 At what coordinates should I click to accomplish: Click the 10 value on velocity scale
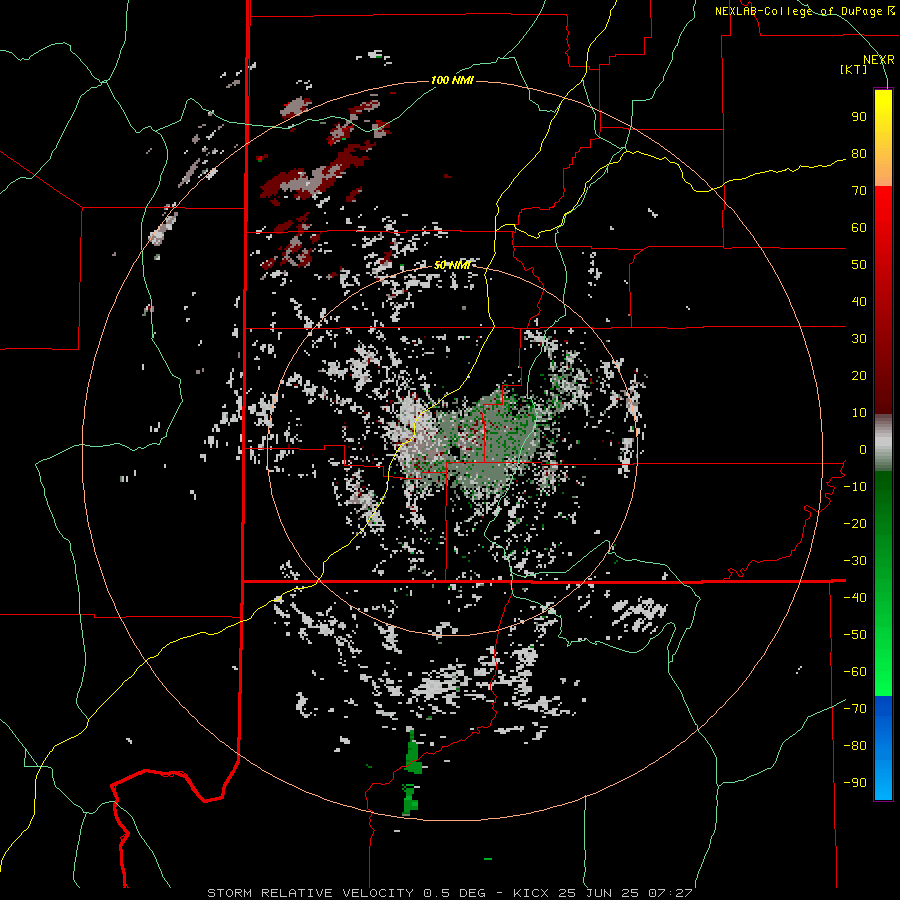[859, 413]
